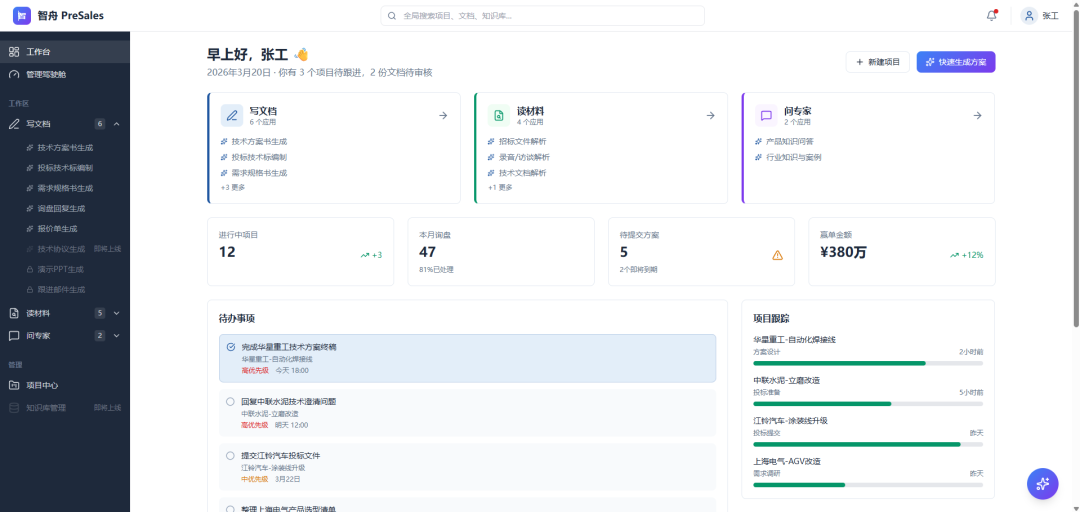Expand the 读材料 sidebar section
Screen dimensions: 1080x512
[116, 313]
